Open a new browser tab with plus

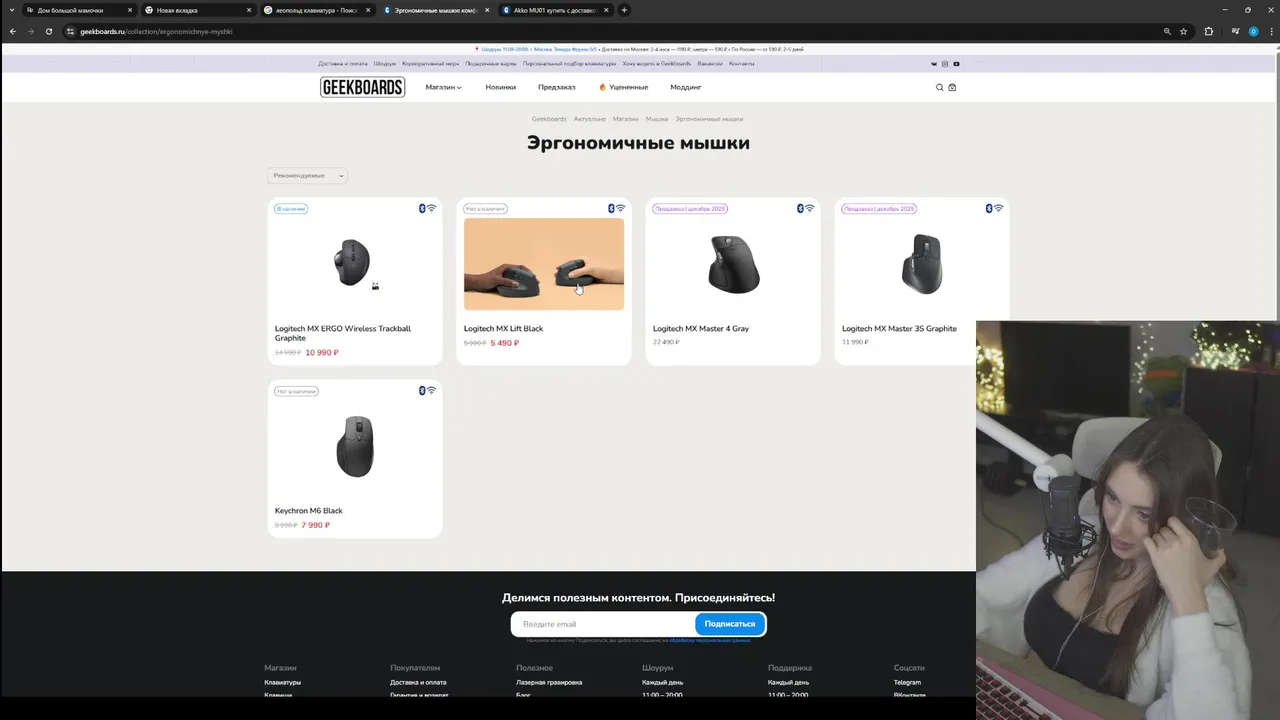[624, 10]
